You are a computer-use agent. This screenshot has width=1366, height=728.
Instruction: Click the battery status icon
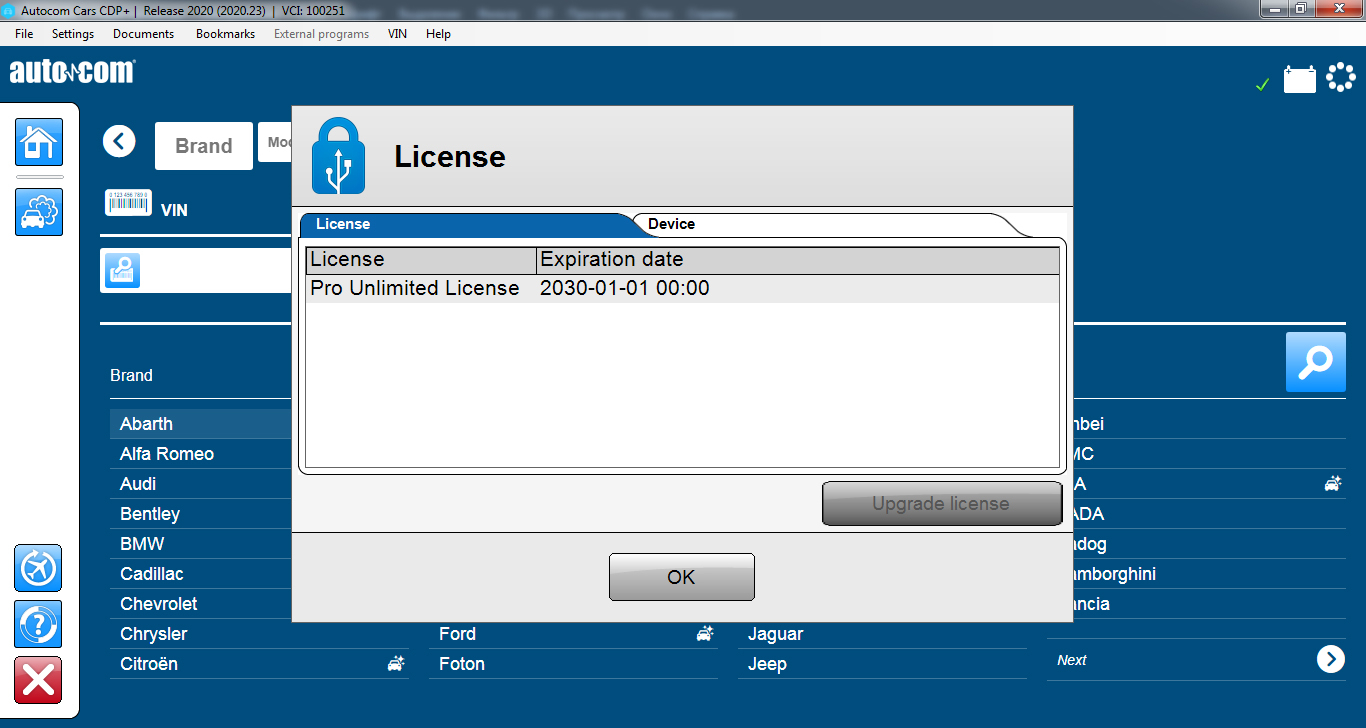1300,79
